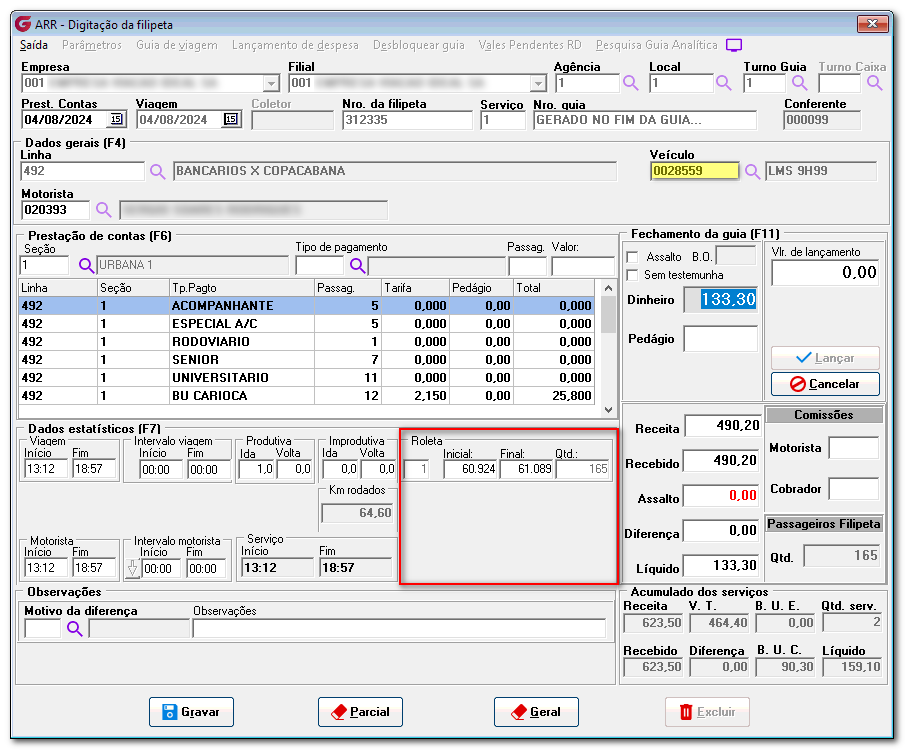Open the Desbloquear guia menu
Viewport: 905px width, 750px height.
pos(418,45)
